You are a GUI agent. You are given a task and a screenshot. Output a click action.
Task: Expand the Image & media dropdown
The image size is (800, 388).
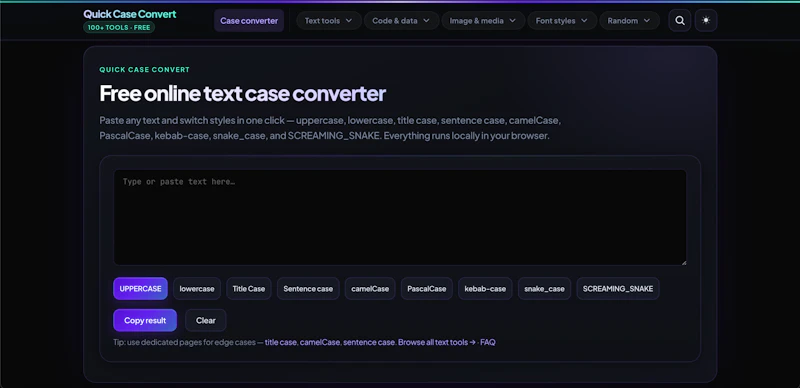[x=483, y=21]
